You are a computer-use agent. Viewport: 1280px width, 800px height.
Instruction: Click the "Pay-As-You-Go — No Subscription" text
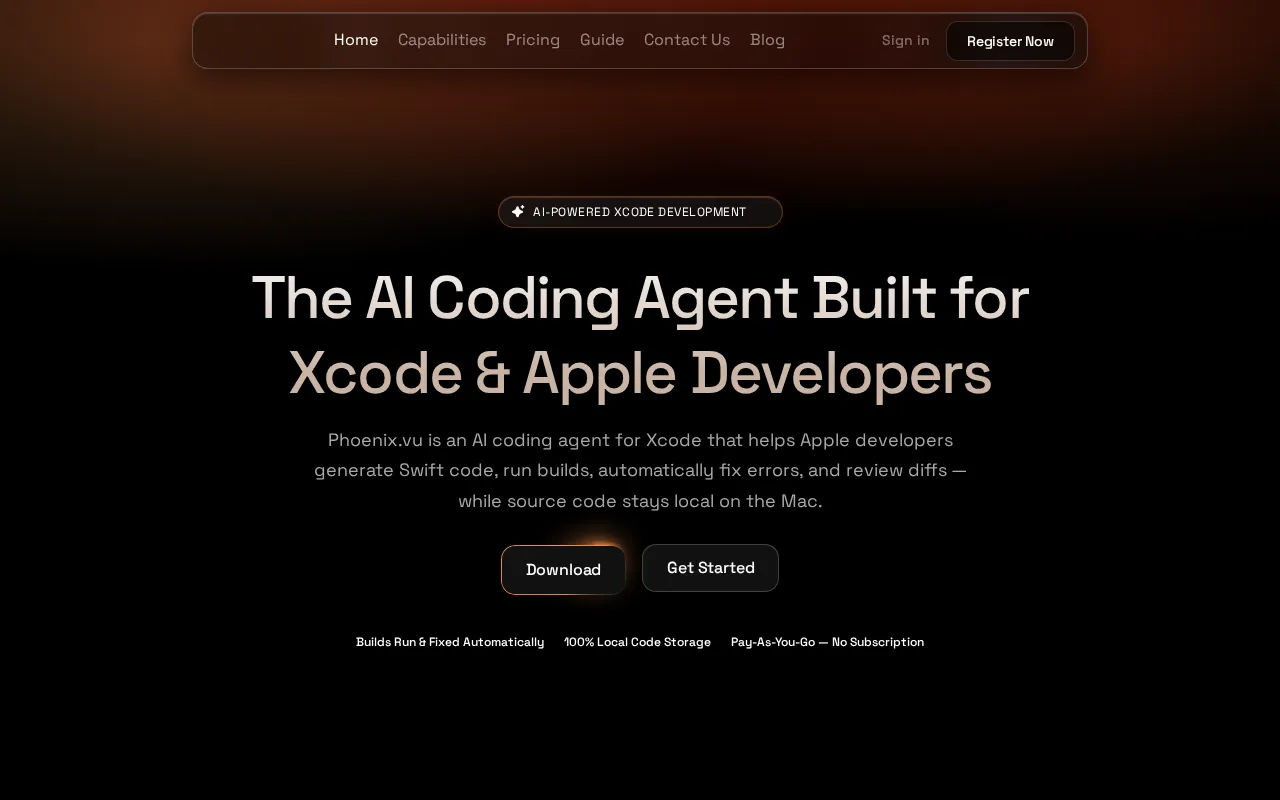827,642
